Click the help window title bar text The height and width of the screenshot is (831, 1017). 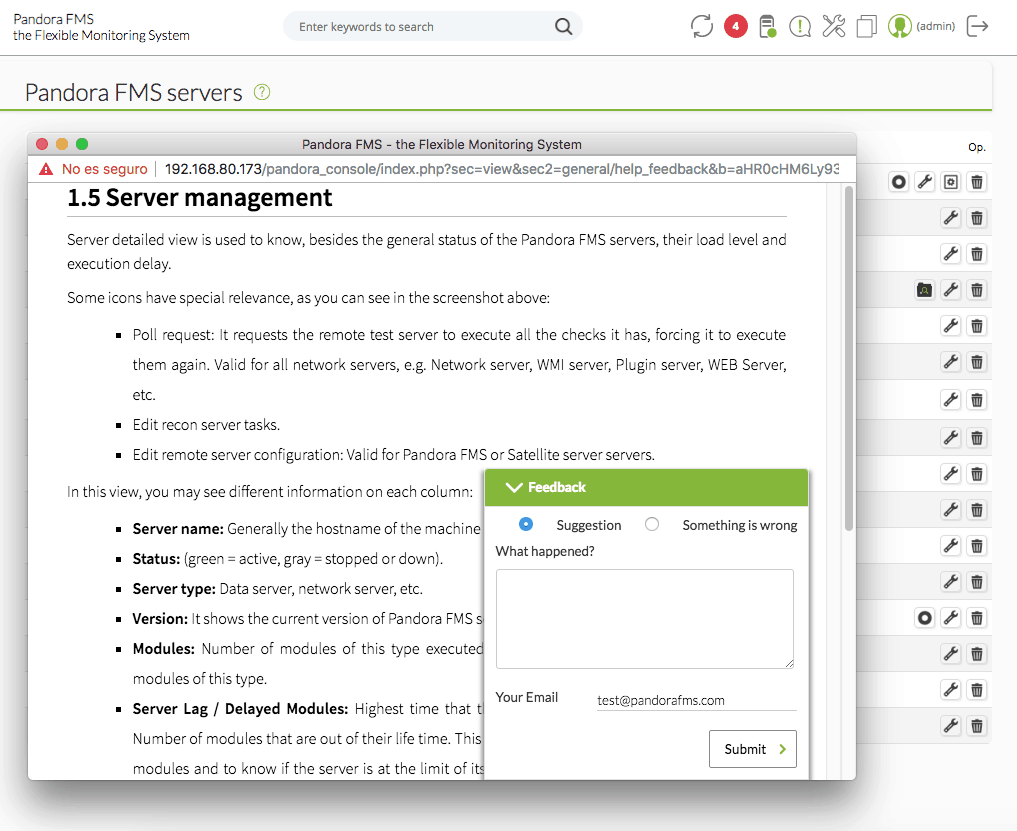click(442, 144)
